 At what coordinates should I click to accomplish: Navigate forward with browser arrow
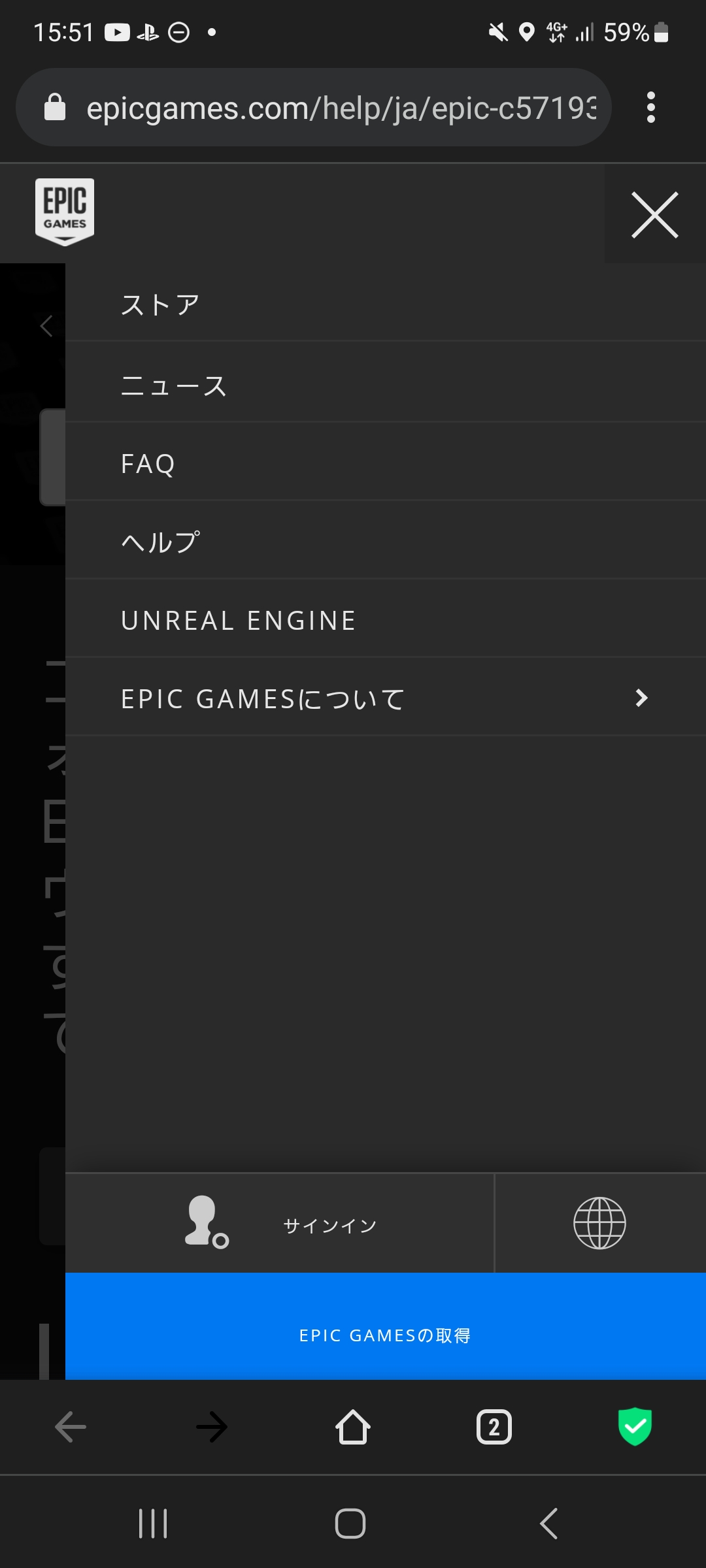click(x=212, y=1427)
